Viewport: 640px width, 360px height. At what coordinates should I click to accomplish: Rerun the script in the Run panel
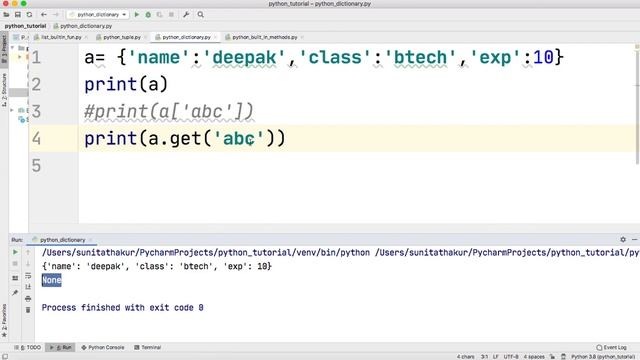coord(15,252)
